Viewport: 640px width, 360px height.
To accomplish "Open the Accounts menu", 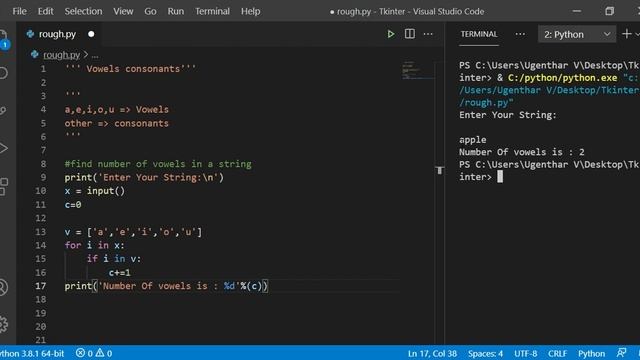I will (3, 287).
